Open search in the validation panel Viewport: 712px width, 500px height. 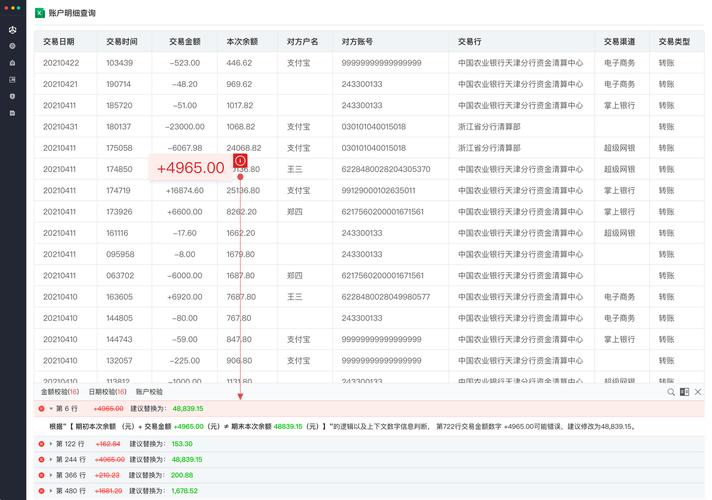(671, 391)
